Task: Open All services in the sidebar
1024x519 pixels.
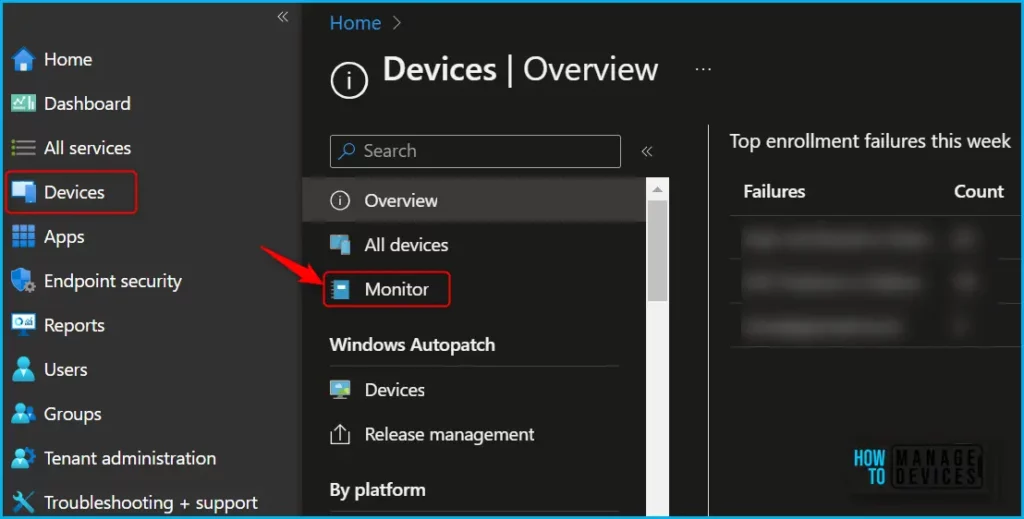Action: pos(88,148)
